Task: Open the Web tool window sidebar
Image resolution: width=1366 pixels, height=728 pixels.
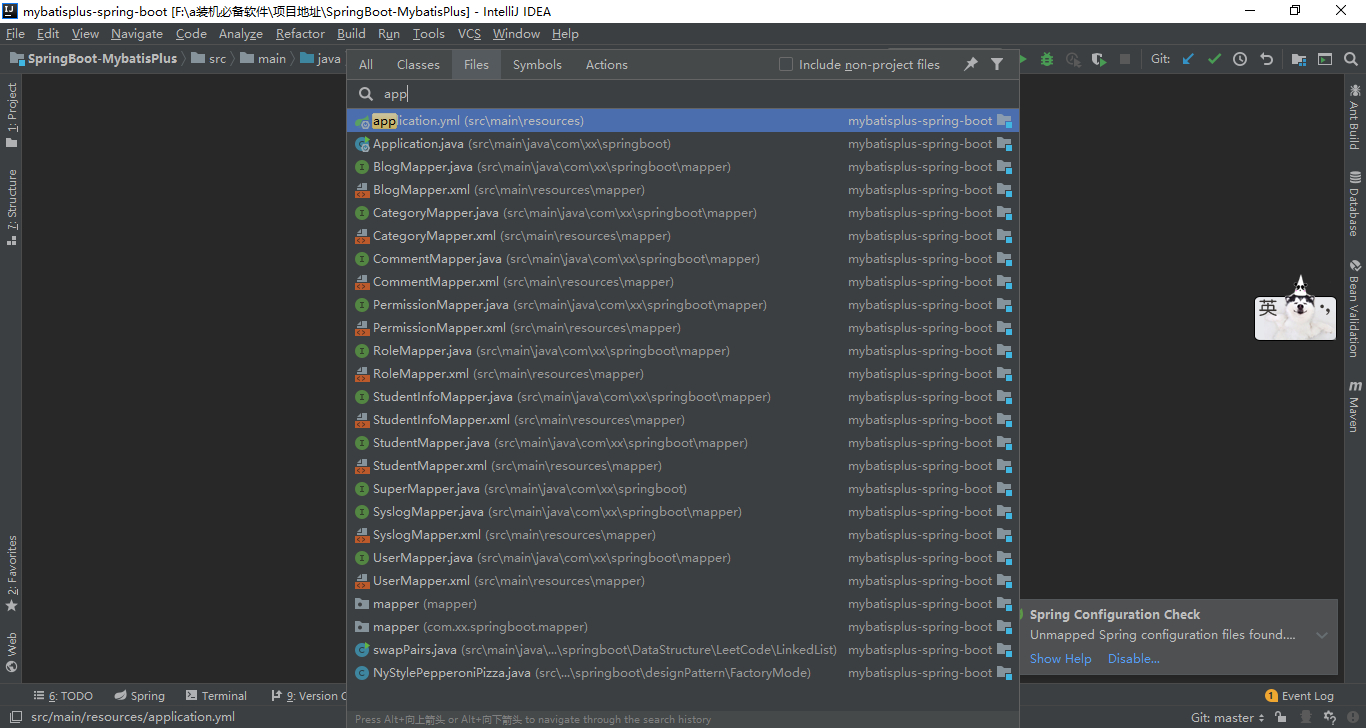Action: 12,652
